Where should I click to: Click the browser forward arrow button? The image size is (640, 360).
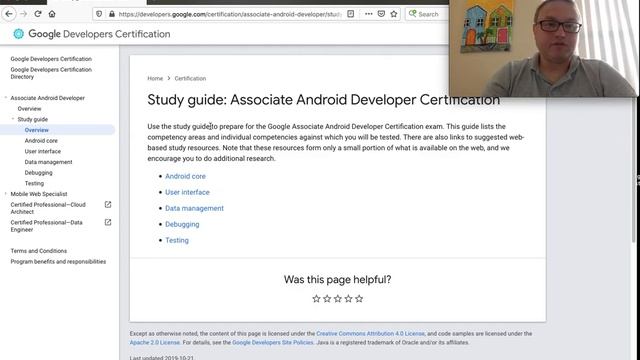click(23, 14)
